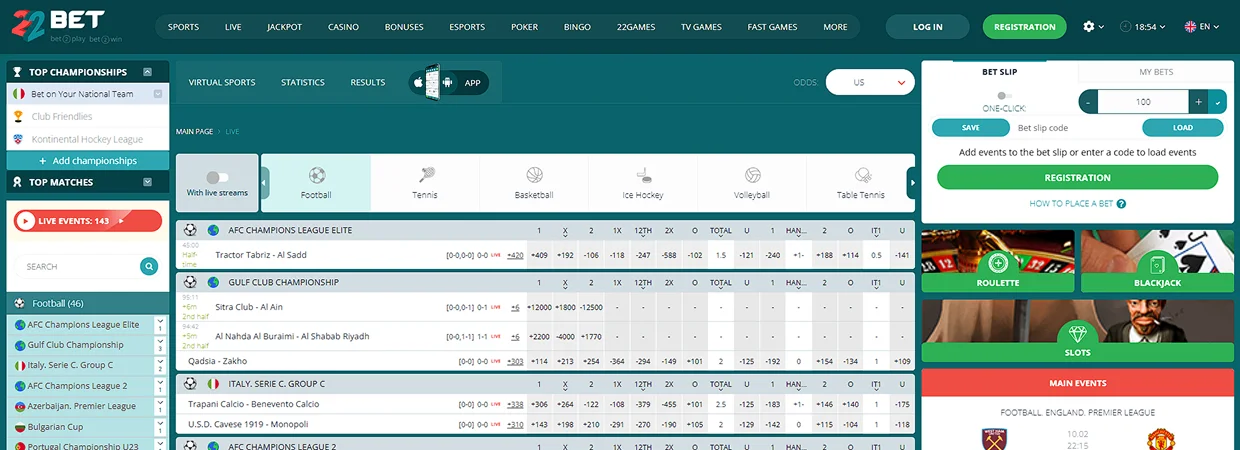Select the Table Tennis sport icon
Viewport: 1240px width, 450px height.
[861, 182]
